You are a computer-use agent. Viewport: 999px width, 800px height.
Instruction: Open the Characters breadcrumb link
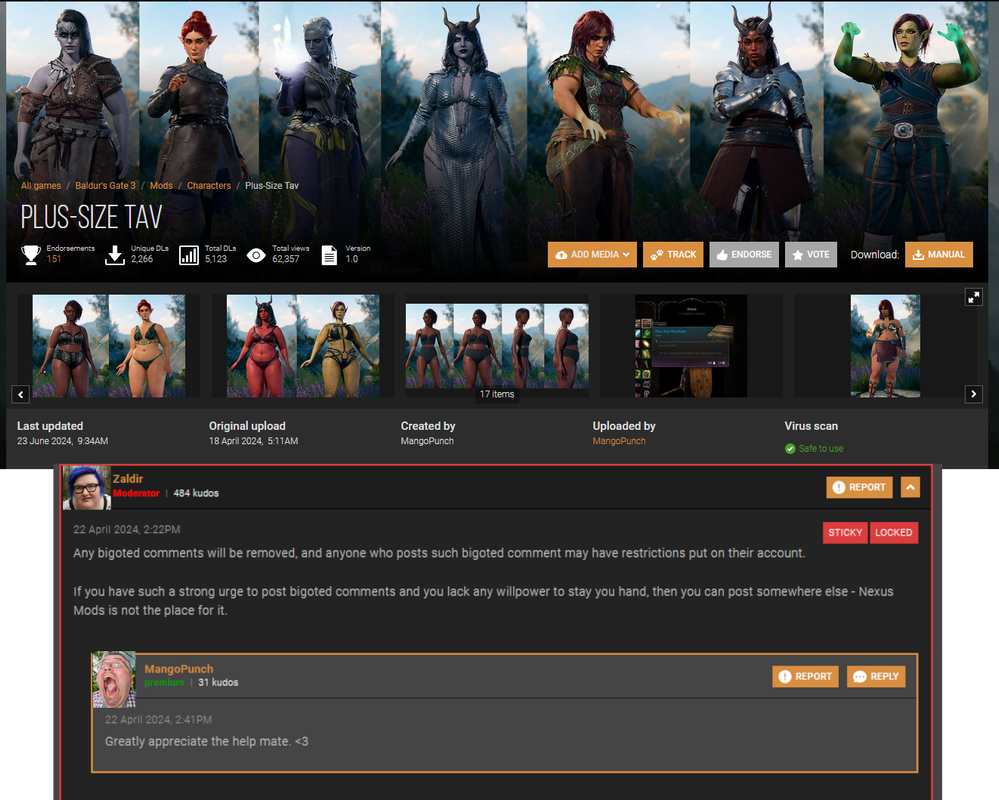point(209,185)
